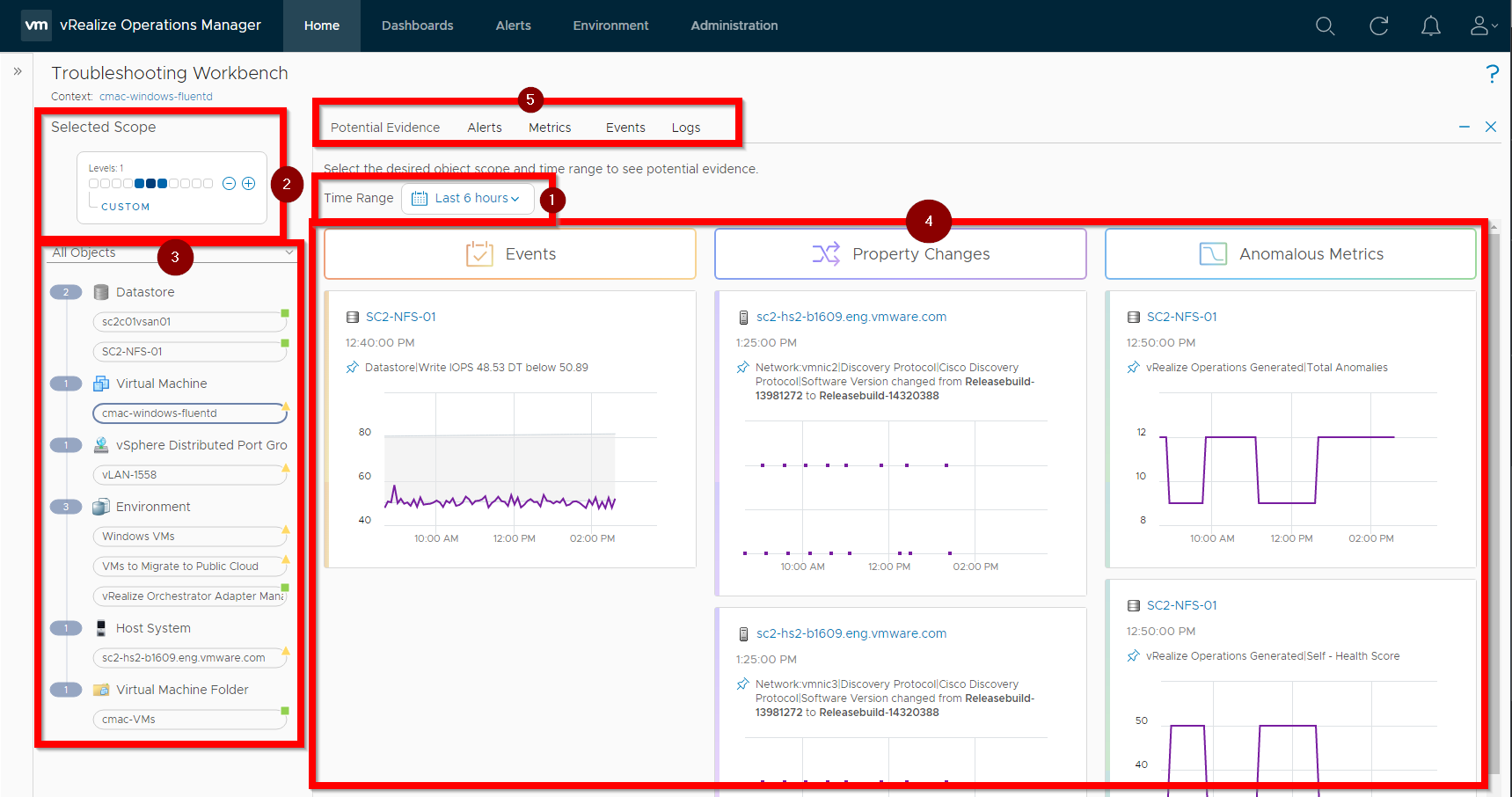1512x797 pixels.
Task: Click the Environment count badge
Action: [x=66, y=507]
